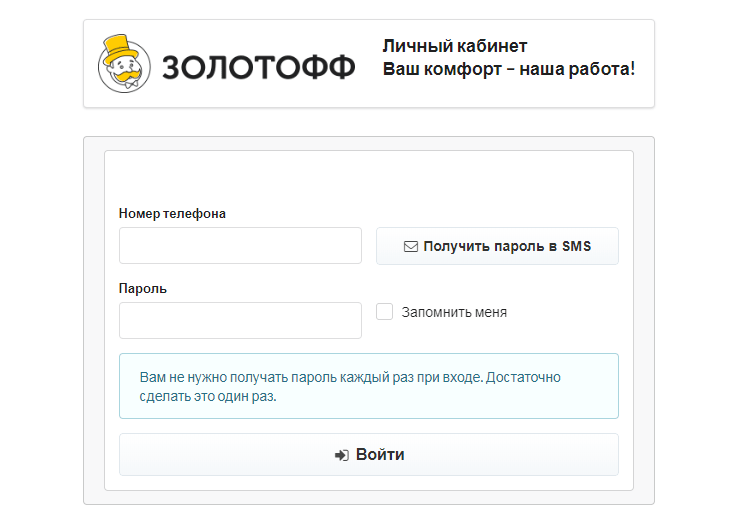This screenshot has width=748, height=517.
Task: Click the sign-in arrow icon beside Войти
Action: coord(342,455)
